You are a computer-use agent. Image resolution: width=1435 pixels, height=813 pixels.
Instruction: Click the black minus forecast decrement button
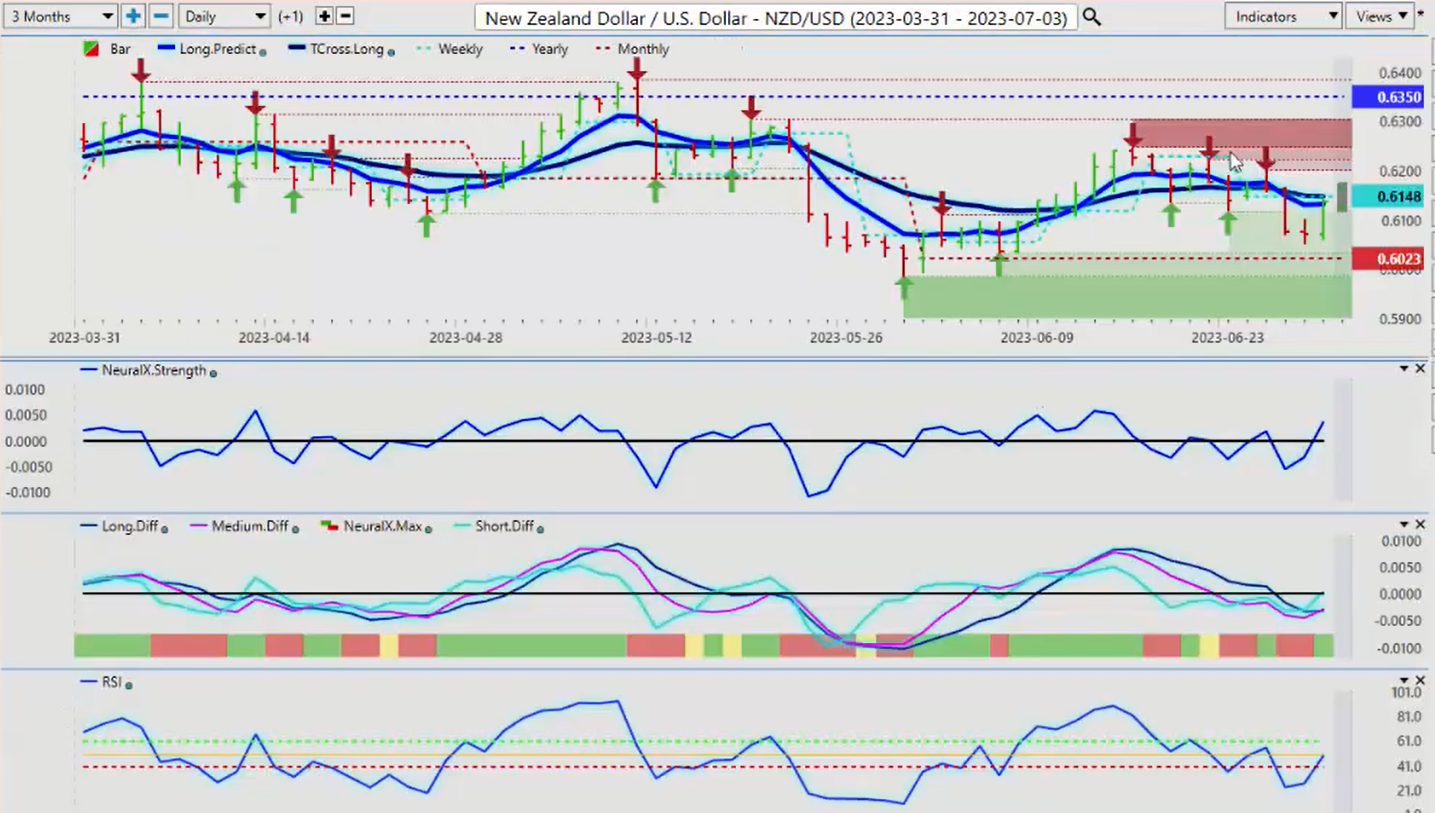tap(345, 16)
